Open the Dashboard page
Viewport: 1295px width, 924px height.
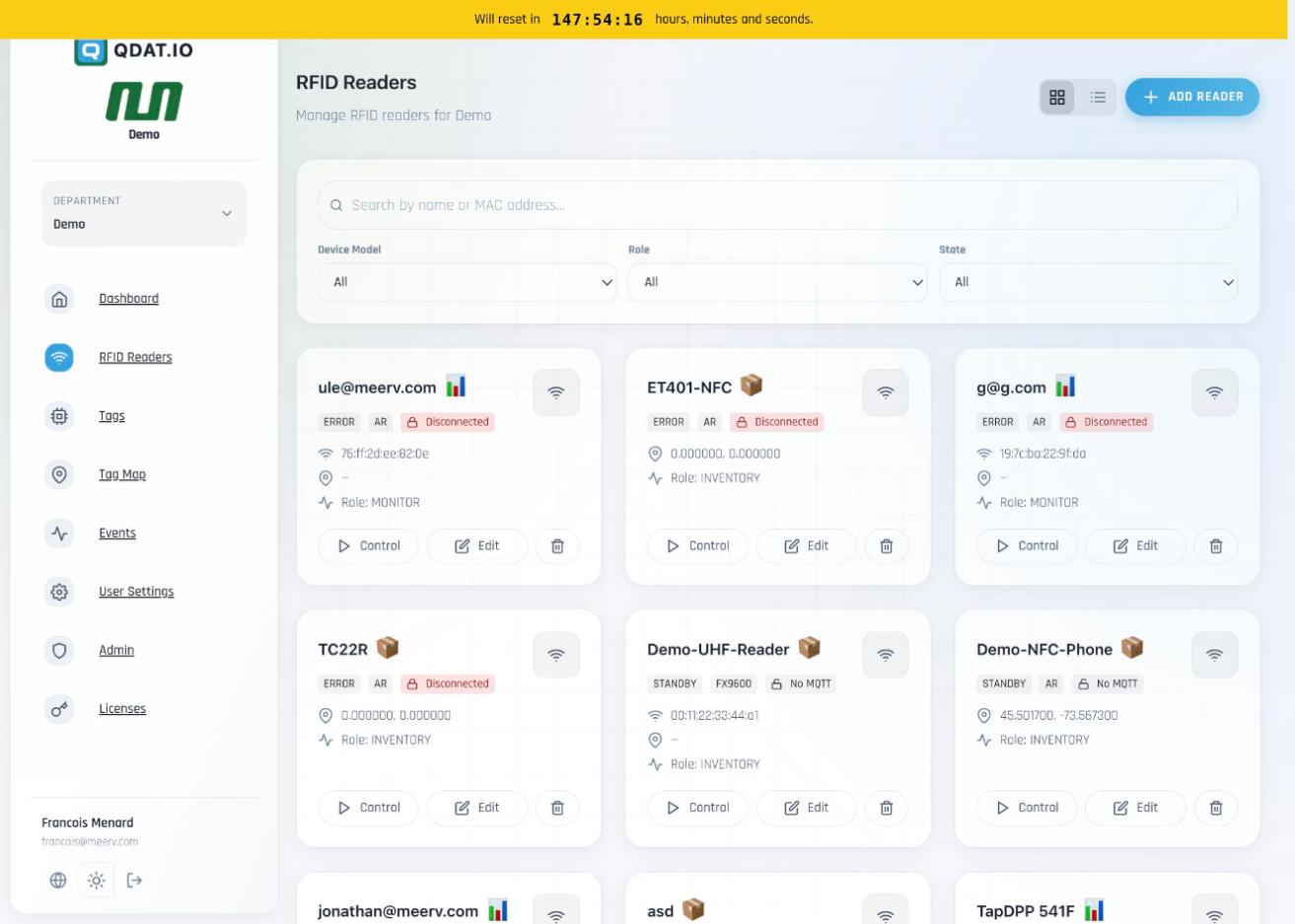click(x=128, y=299)
